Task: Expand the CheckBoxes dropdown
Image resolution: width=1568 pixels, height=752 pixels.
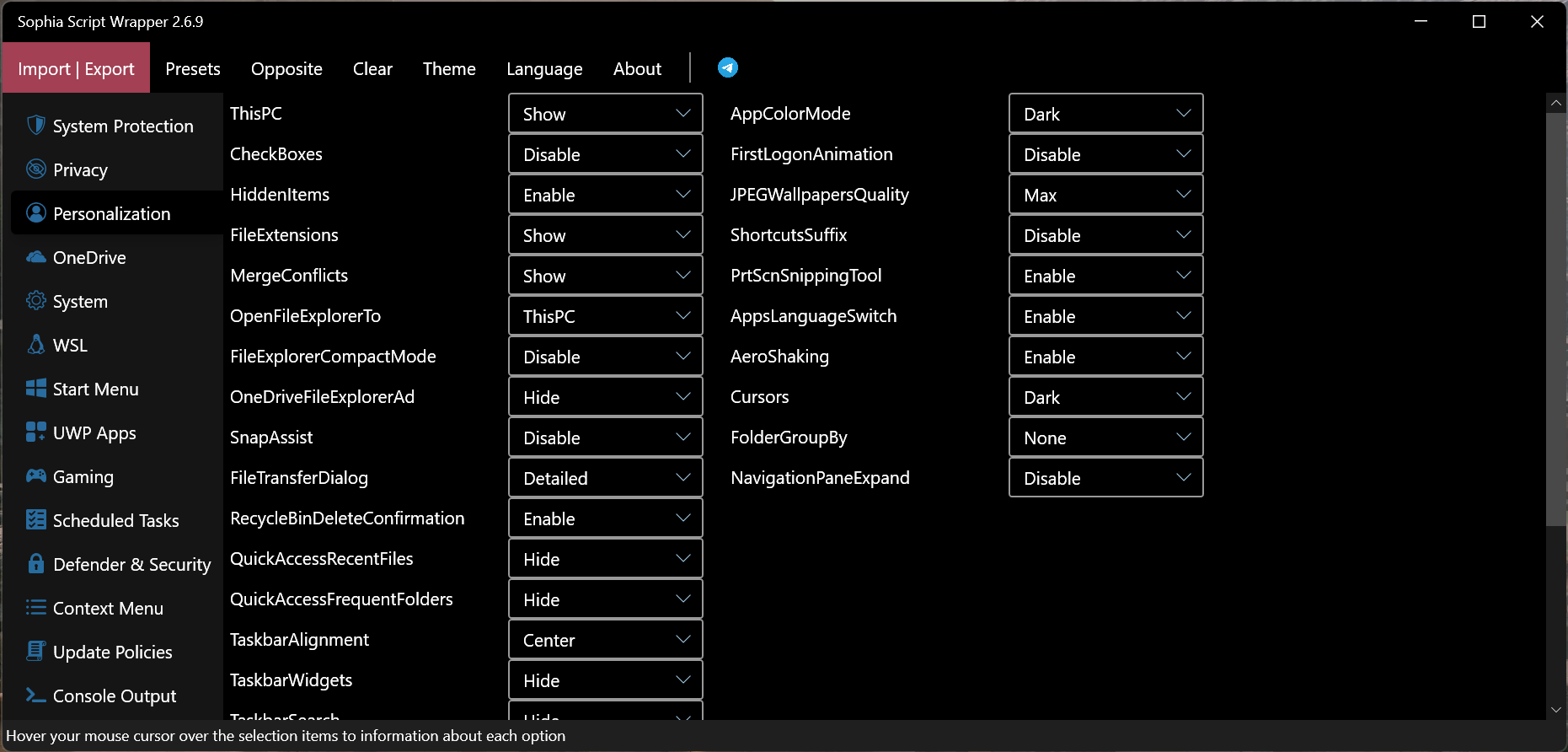Action: (606, 153)
